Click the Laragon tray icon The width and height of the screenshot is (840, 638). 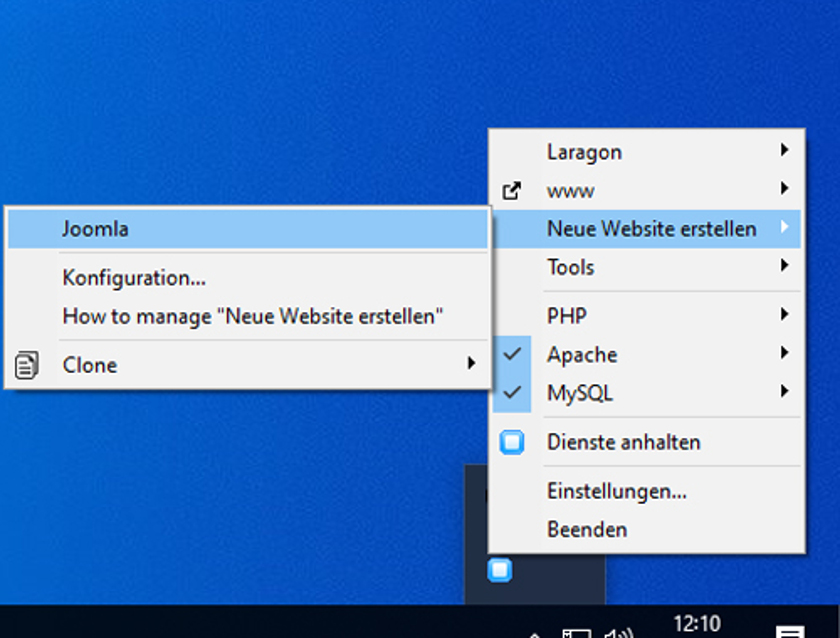pyautogui.click(x=500, y=570)
